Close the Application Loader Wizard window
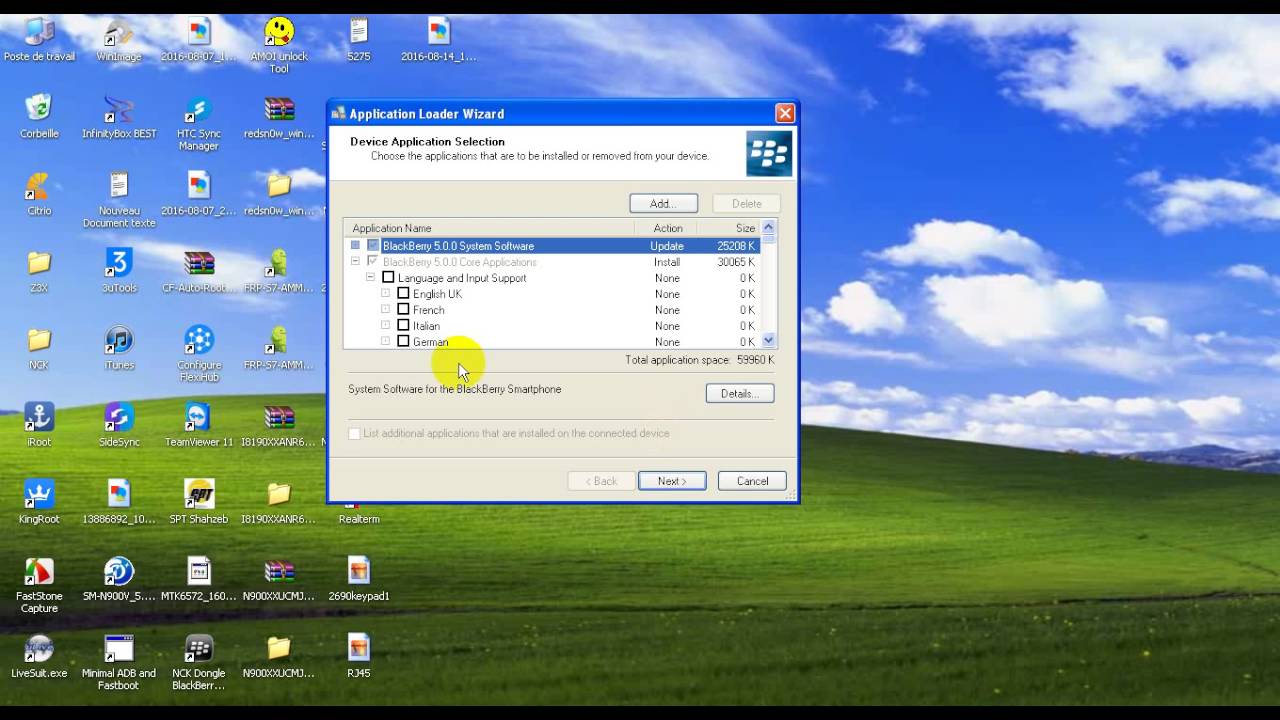The height and width of the screenshot is (720, 1280). click(785, 114)
